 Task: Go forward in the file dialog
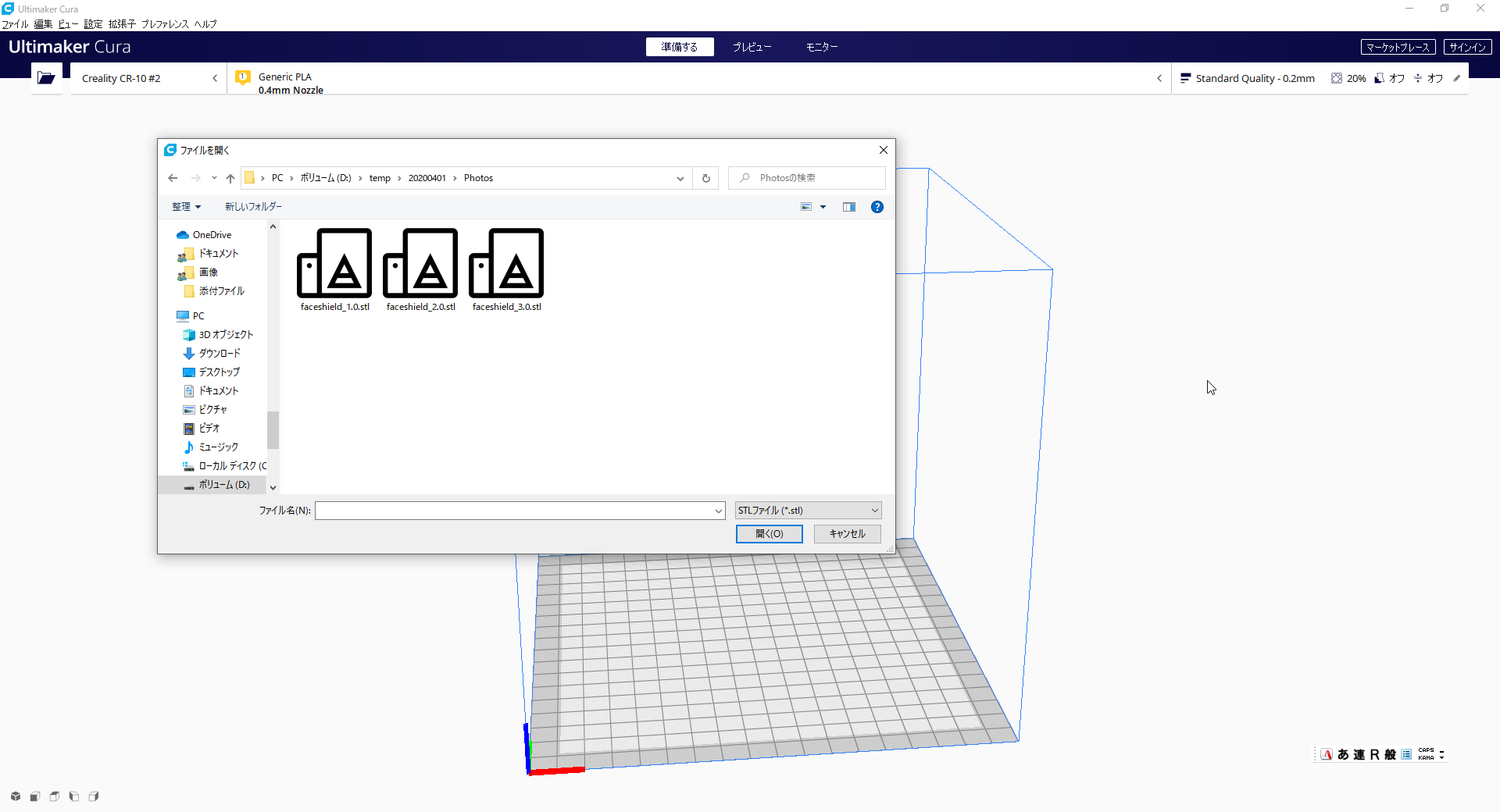196,178
